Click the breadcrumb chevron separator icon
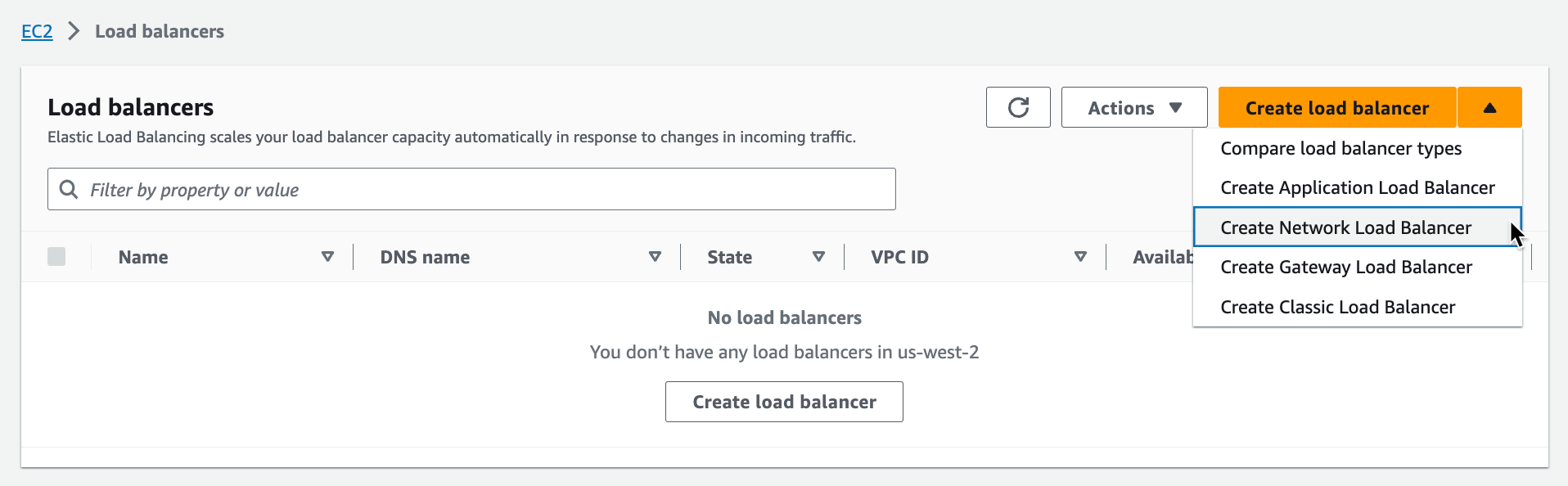 click(x=73, y=31)
